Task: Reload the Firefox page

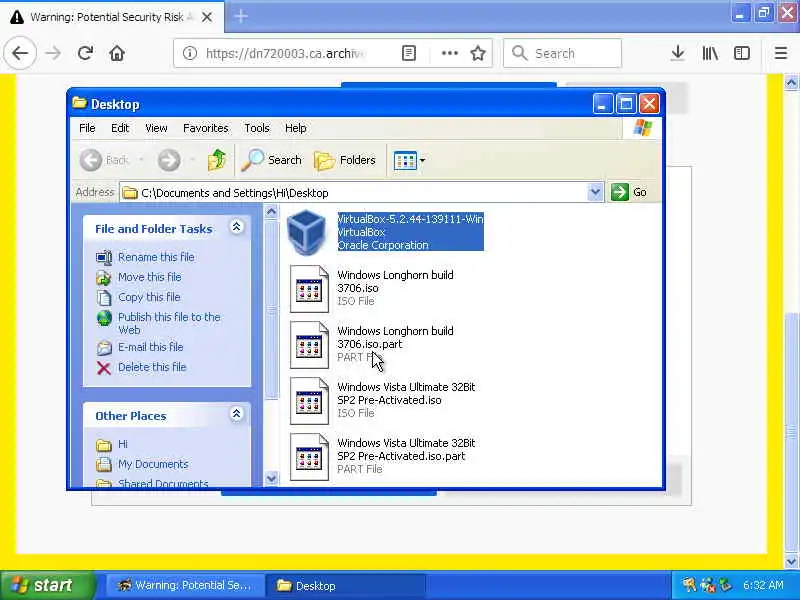Action: point(85,53)
